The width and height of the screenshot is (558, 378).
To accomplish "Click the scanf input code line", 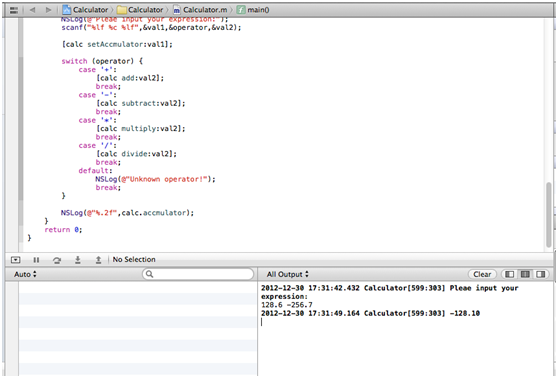I will click(151, 28).
